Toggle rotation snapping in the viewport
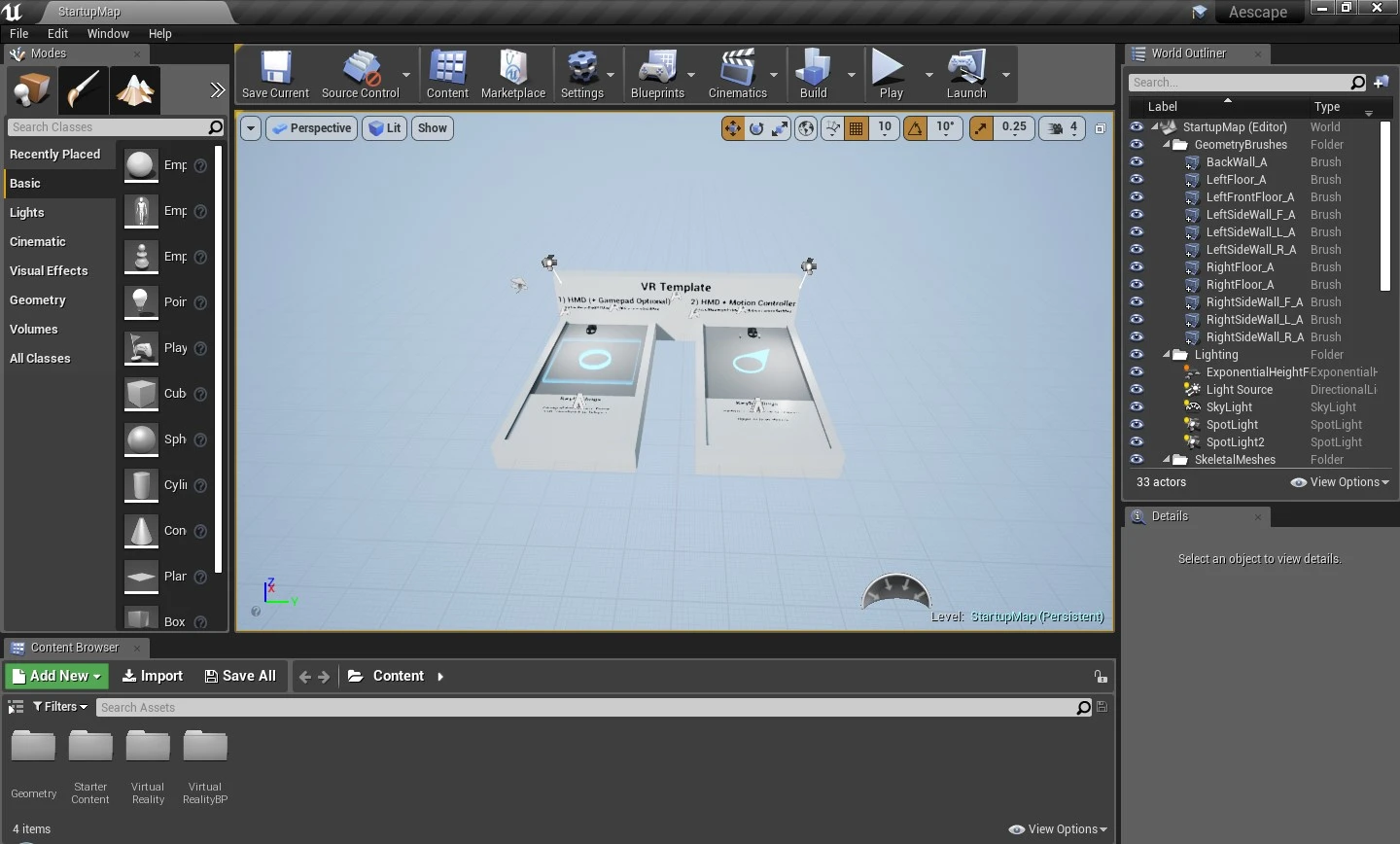Image resolution: width=1400 pixels, height=844 pixels. pos(915,128)
